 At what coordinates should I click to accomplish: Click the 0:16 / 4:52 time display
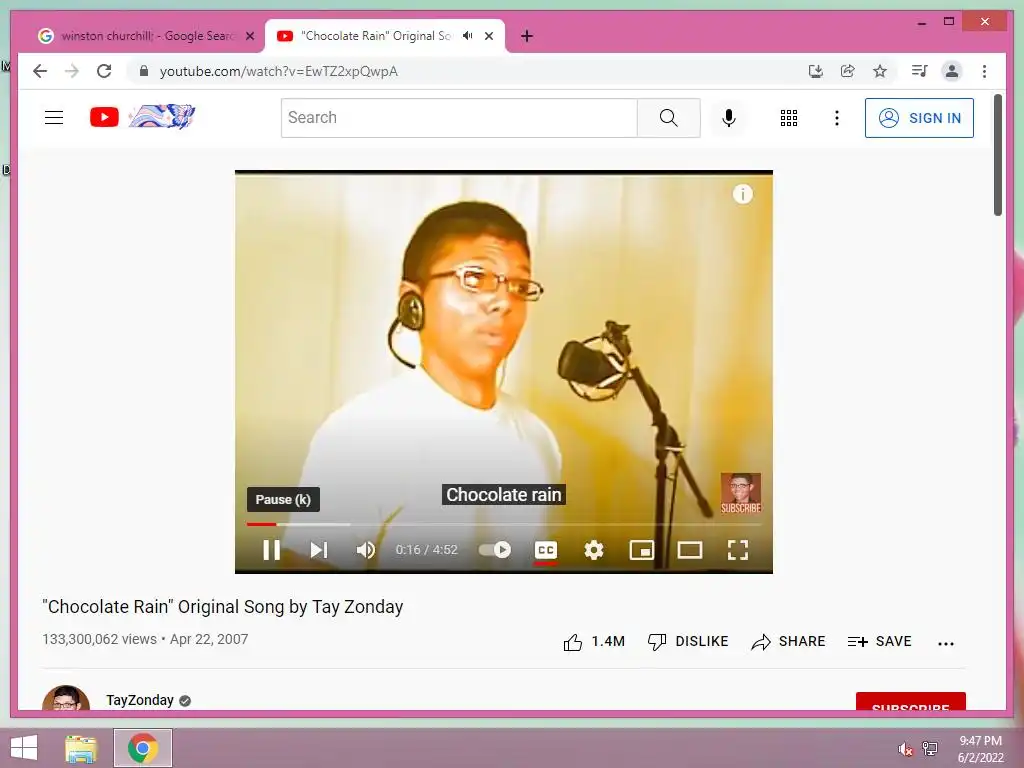(426, 550)
